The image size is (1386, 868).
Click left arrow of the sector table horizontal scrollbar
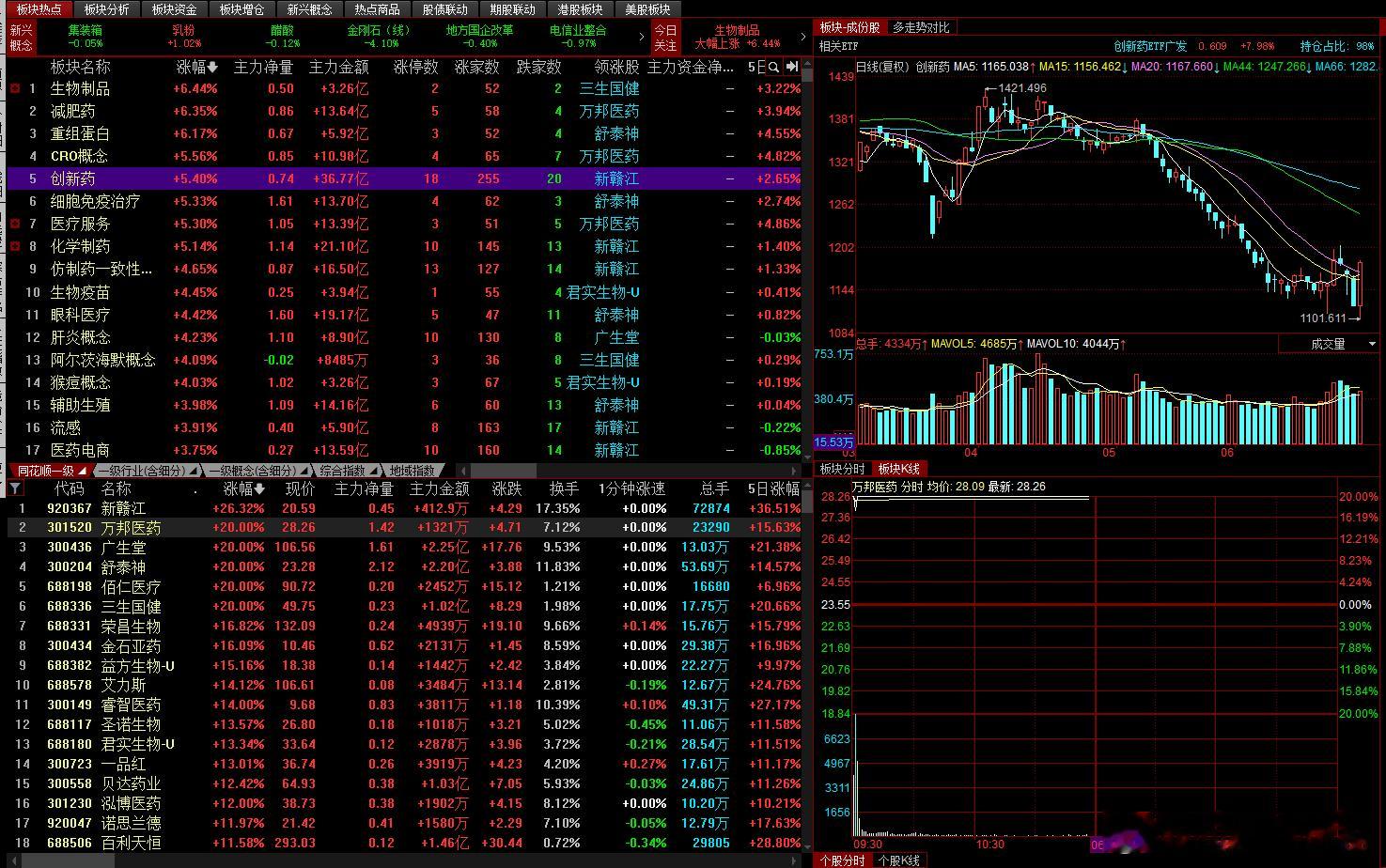pos(465,471)
